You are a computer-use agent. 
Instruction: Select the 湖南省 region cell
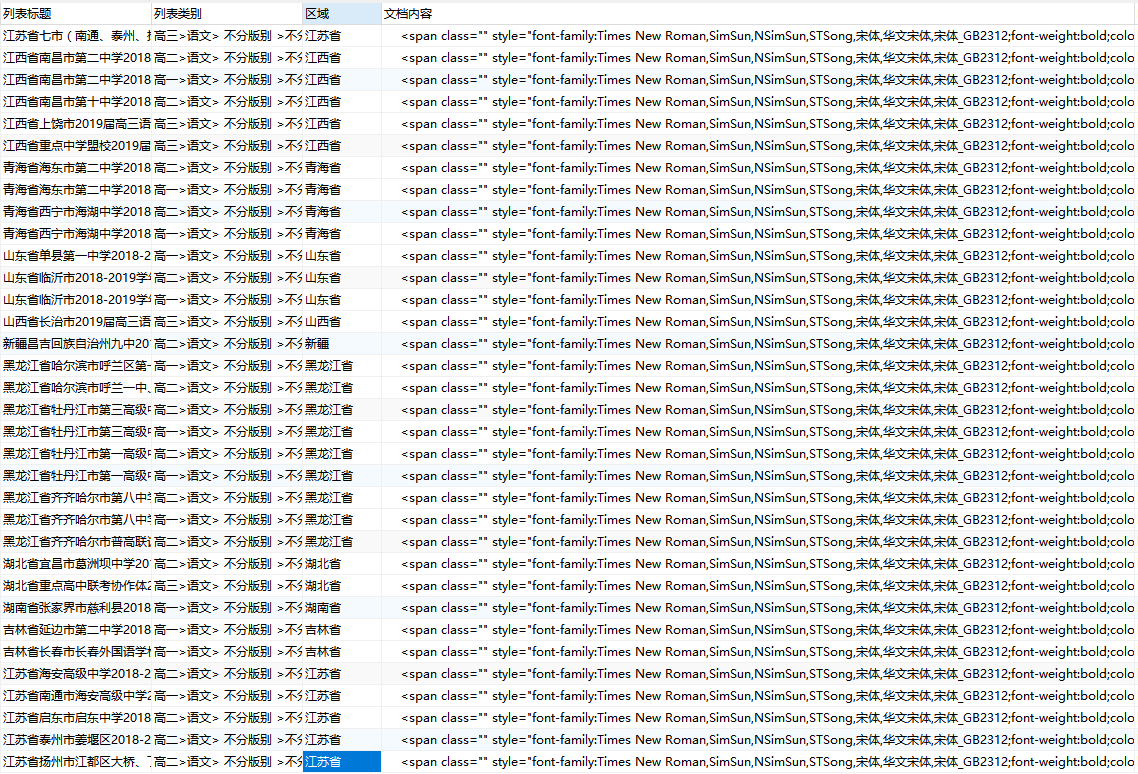tap(341, 608)
